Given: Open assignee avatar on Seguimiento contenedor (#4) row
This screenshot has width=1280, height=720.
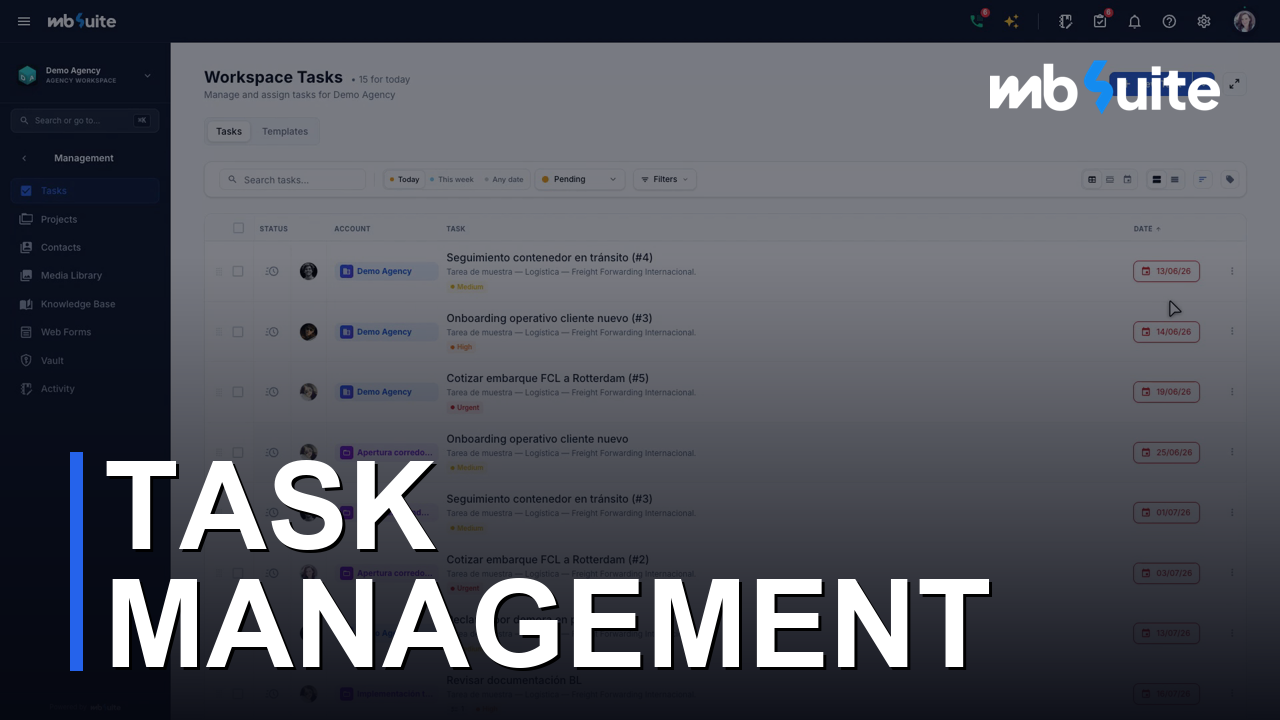Looking at the screenshot, I should [x=308, y=271].
